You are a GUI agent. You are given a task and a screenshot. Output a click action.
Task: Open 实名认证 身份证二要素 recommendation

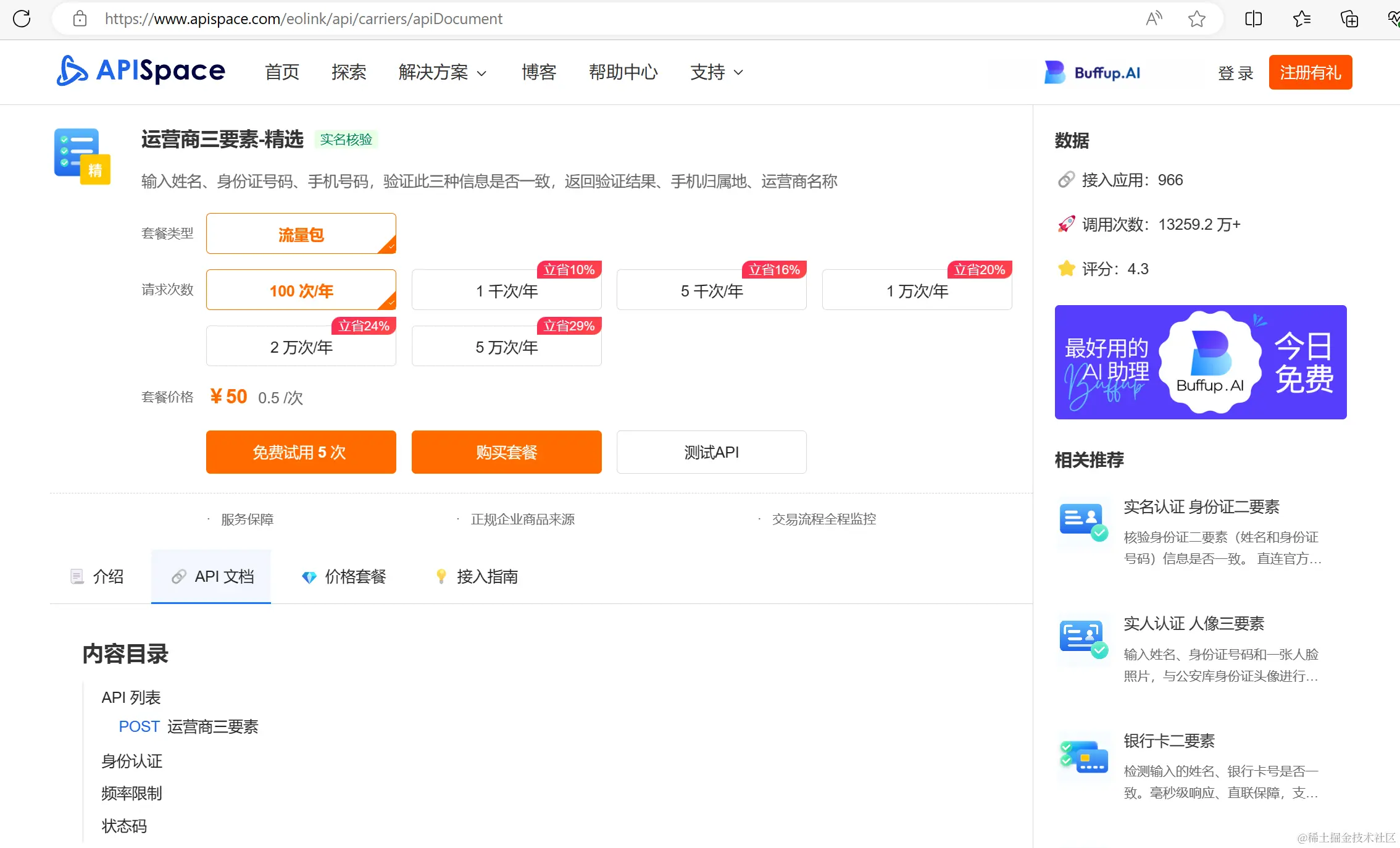point(1201,506)
